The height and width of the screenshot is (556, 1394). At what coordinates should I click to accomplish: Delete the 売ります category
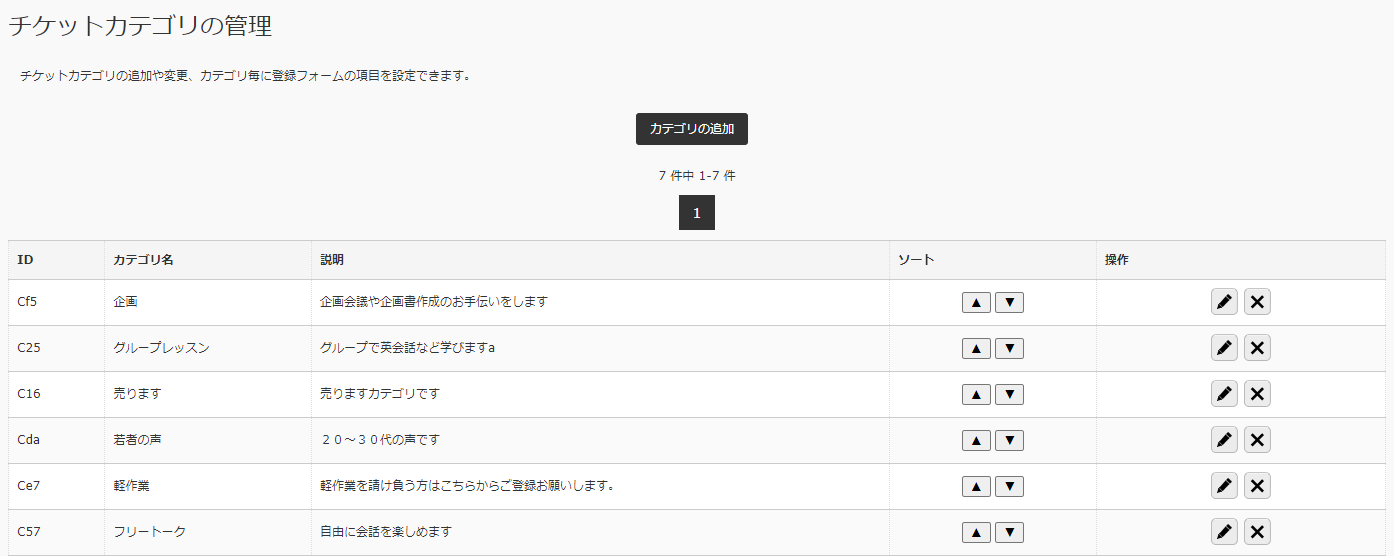(1258, 394)
